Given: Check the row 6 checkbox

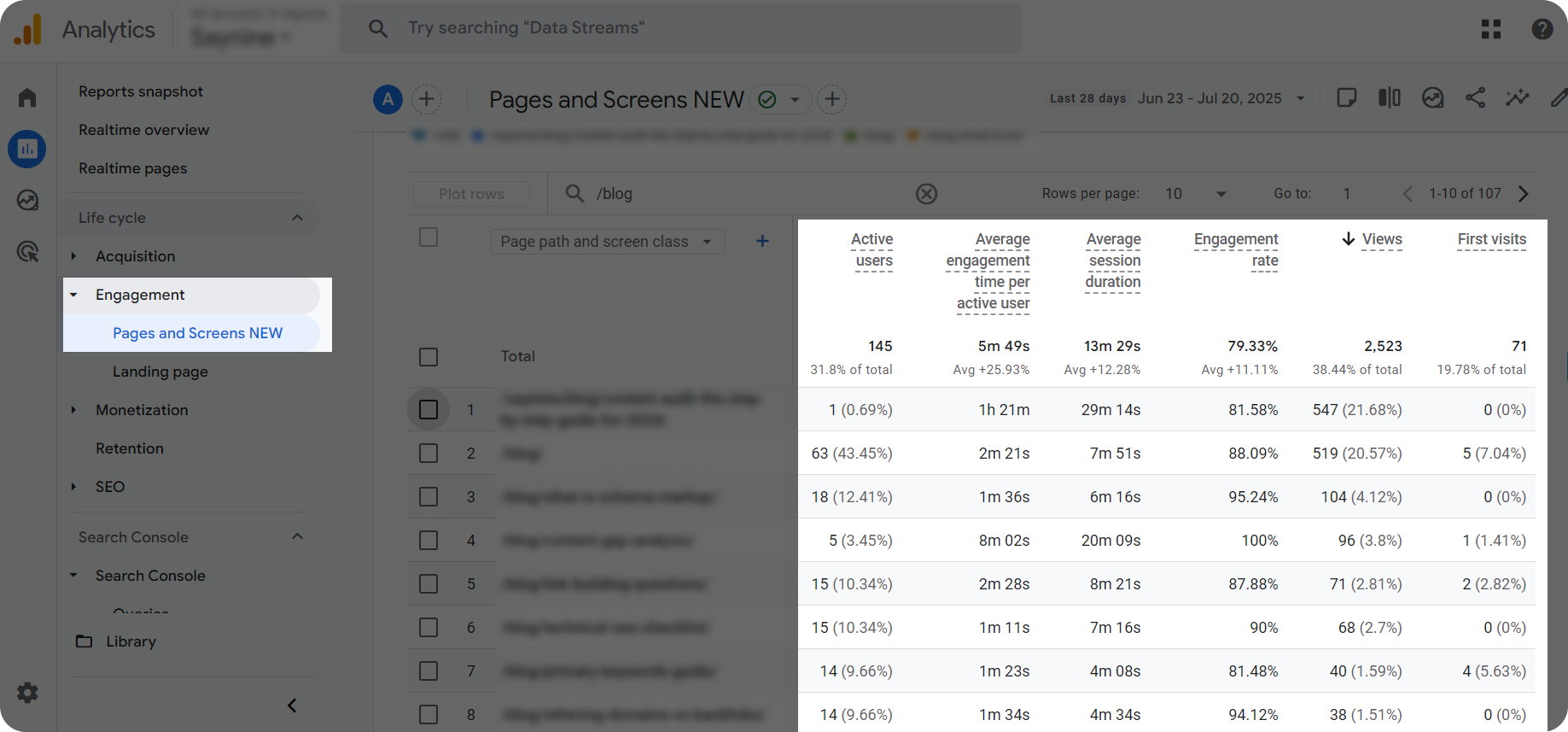Looking at the screenshot, I should [428, 627].
